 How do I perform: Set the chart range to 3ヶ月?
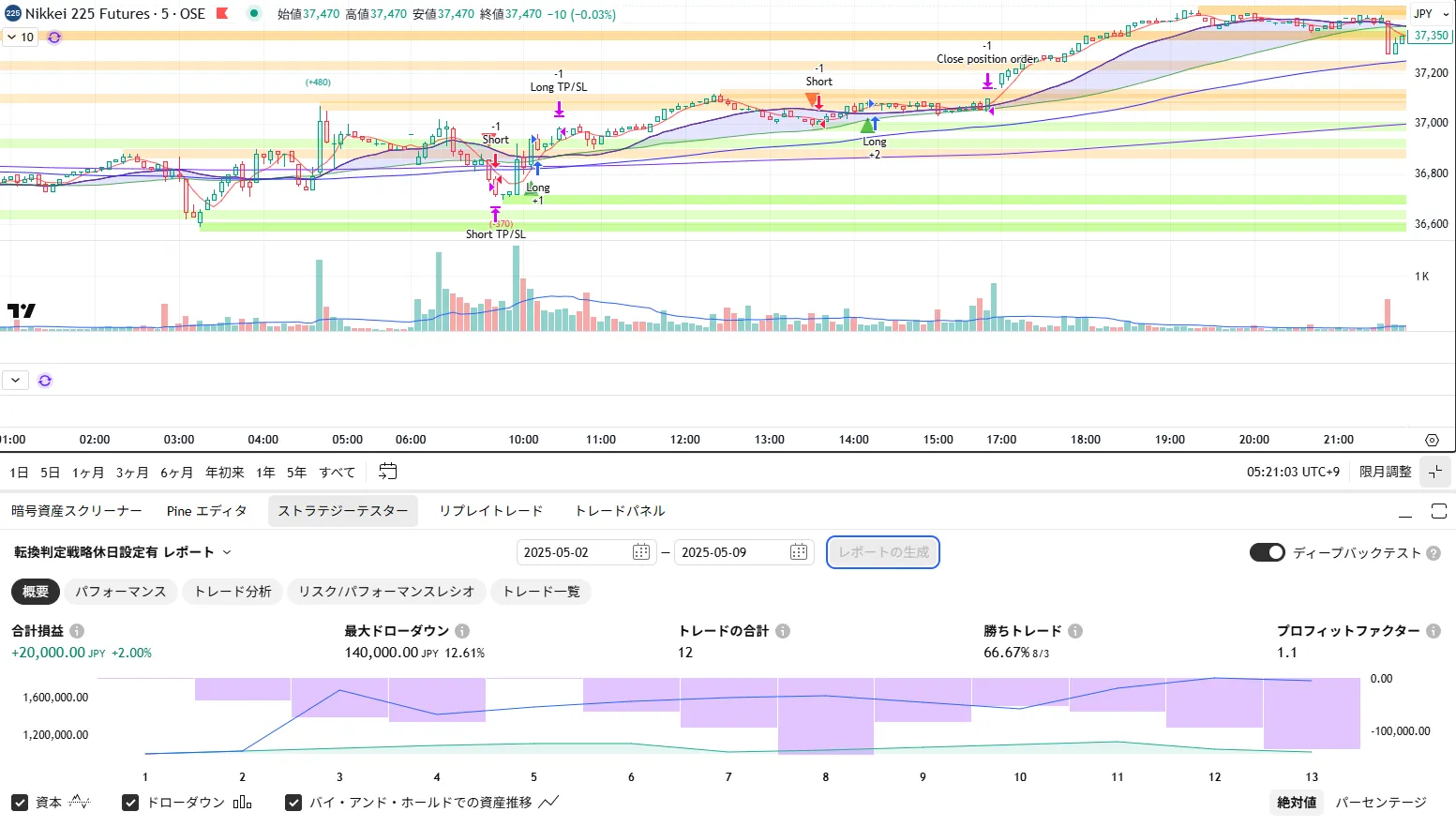[x=132, y=473]
